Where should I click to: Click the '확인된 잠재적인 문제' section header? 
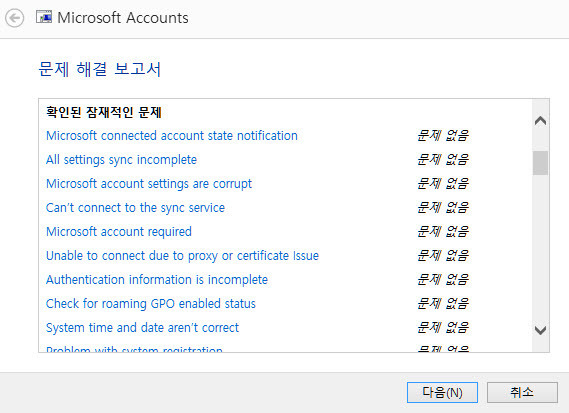tap(104, 112)
